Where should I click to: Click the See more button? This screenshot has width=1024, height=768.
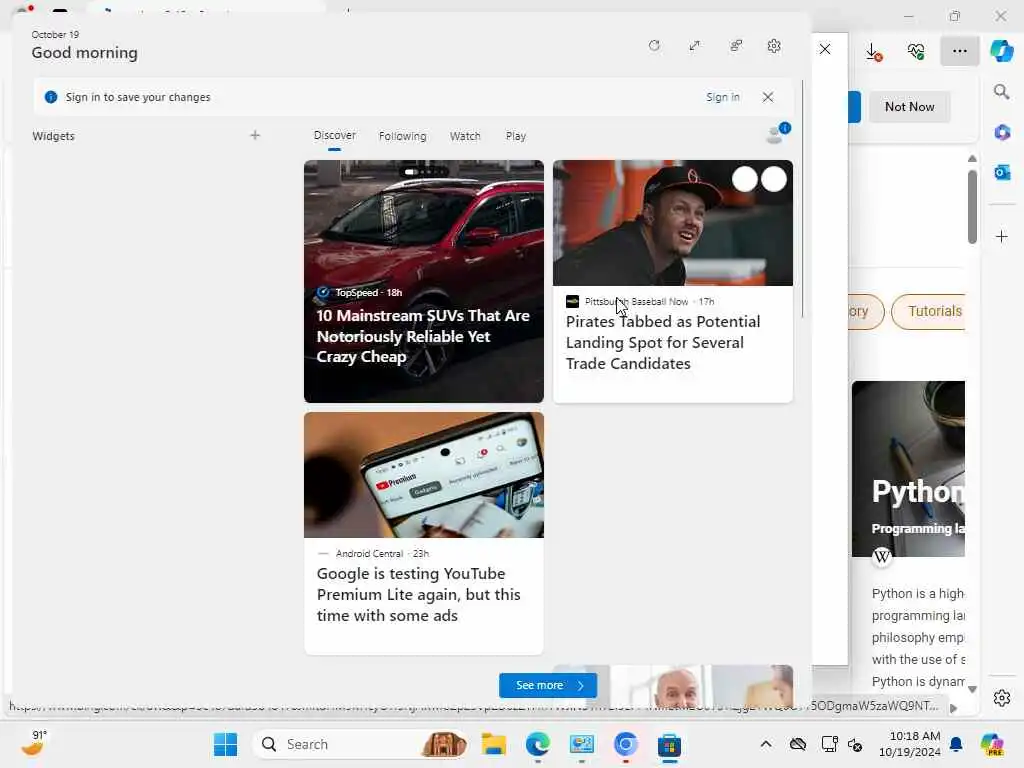548,685
